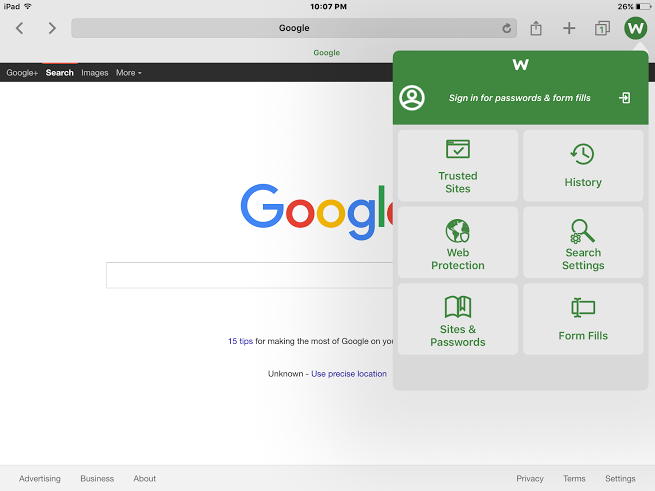Open Web Protection settings
Screen dimensions: 655x491
pyautogui.click(x=458, y=242)
